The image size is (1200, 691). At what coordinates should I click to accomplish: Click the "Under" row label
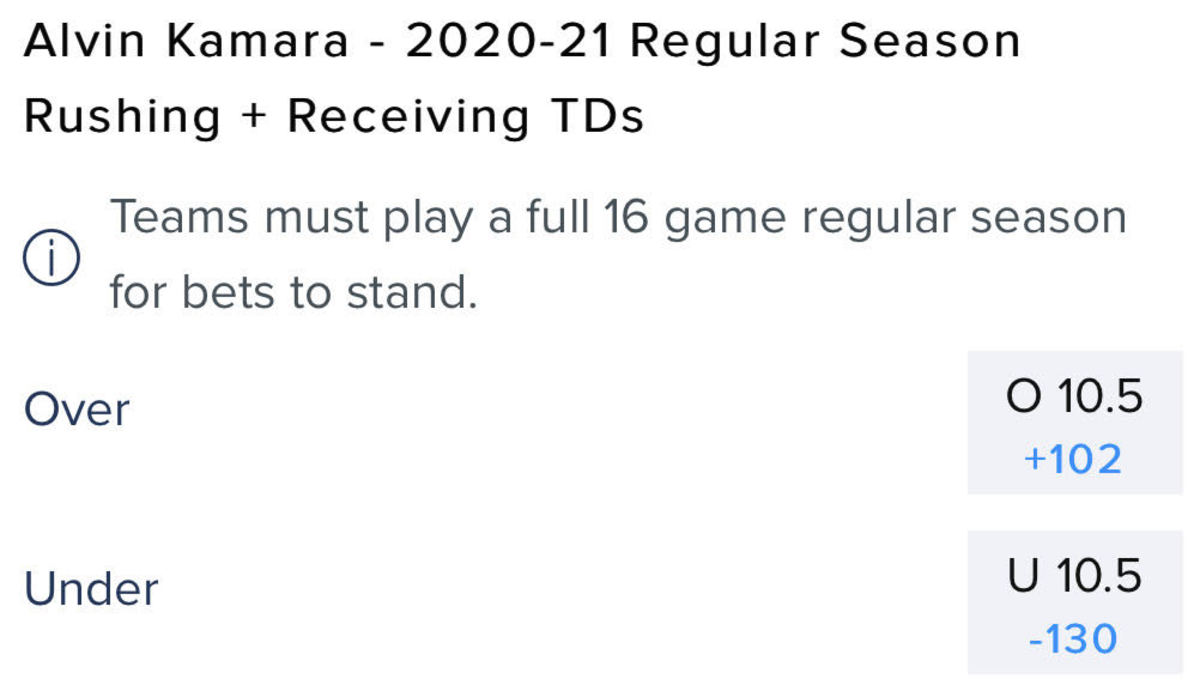[x=91, y=589]
